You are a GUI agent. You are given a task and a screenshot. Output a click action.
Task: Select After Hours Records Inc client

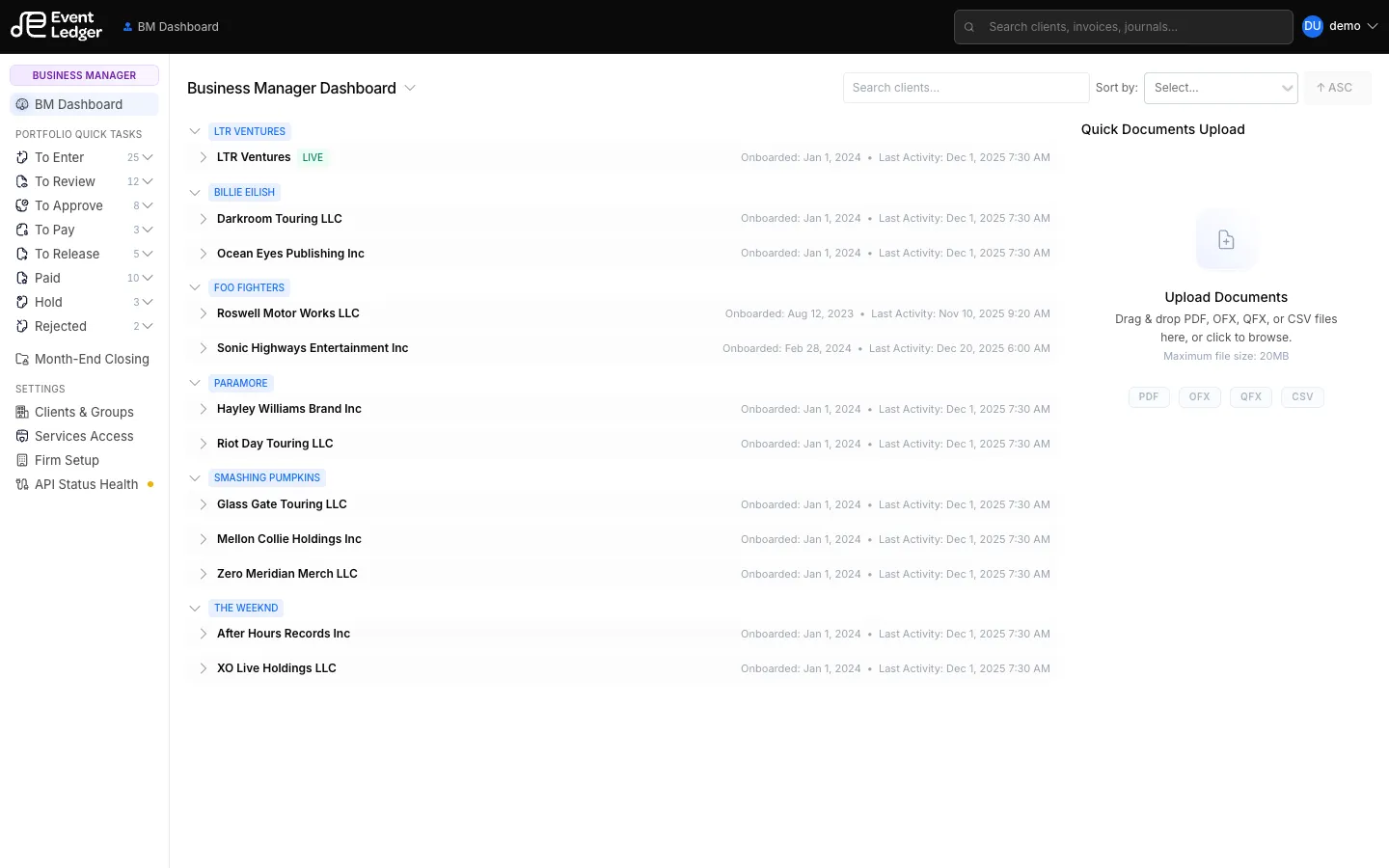[x=284, y=634]
